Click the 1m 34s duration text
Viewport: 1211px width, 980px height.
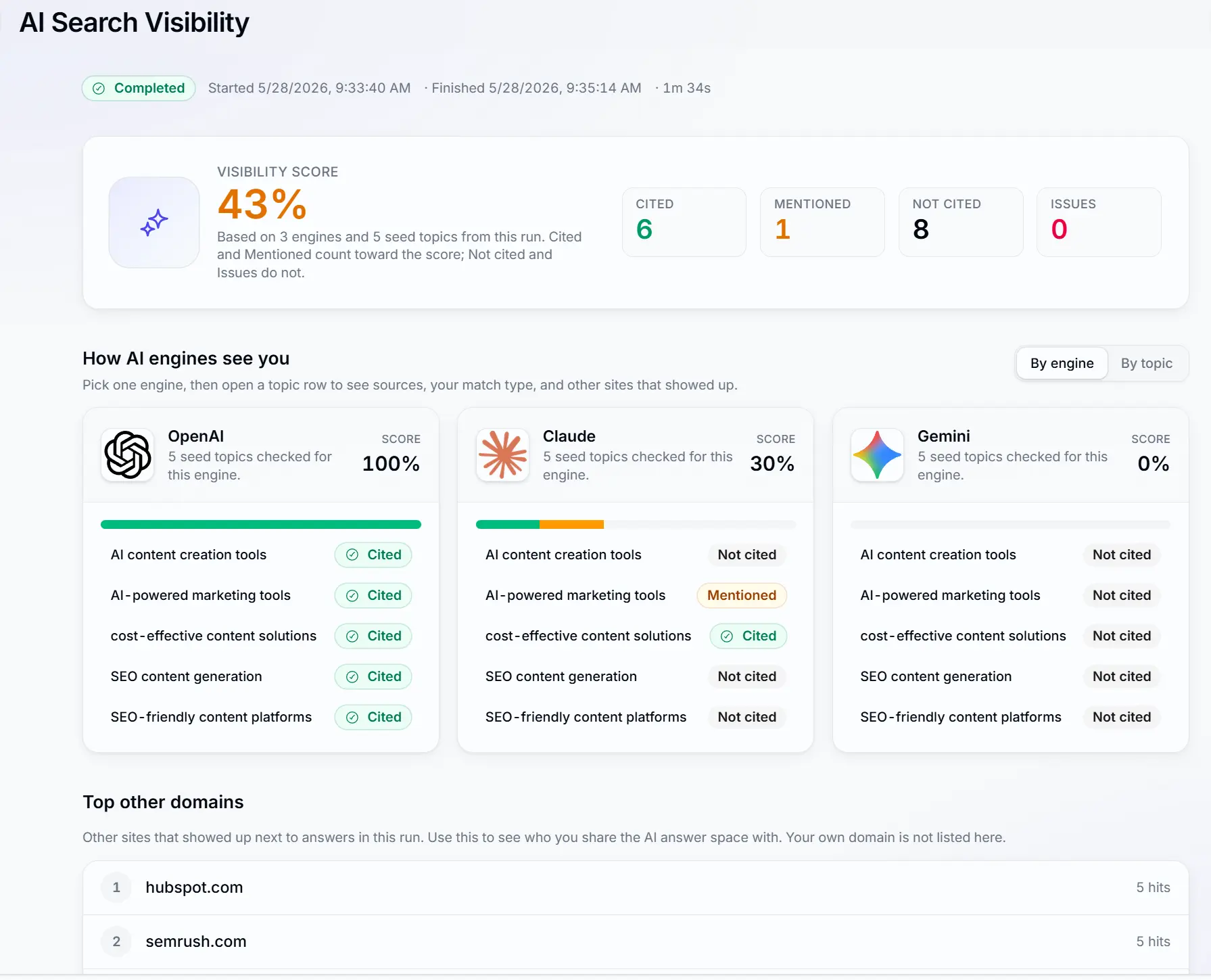point(687,89)
